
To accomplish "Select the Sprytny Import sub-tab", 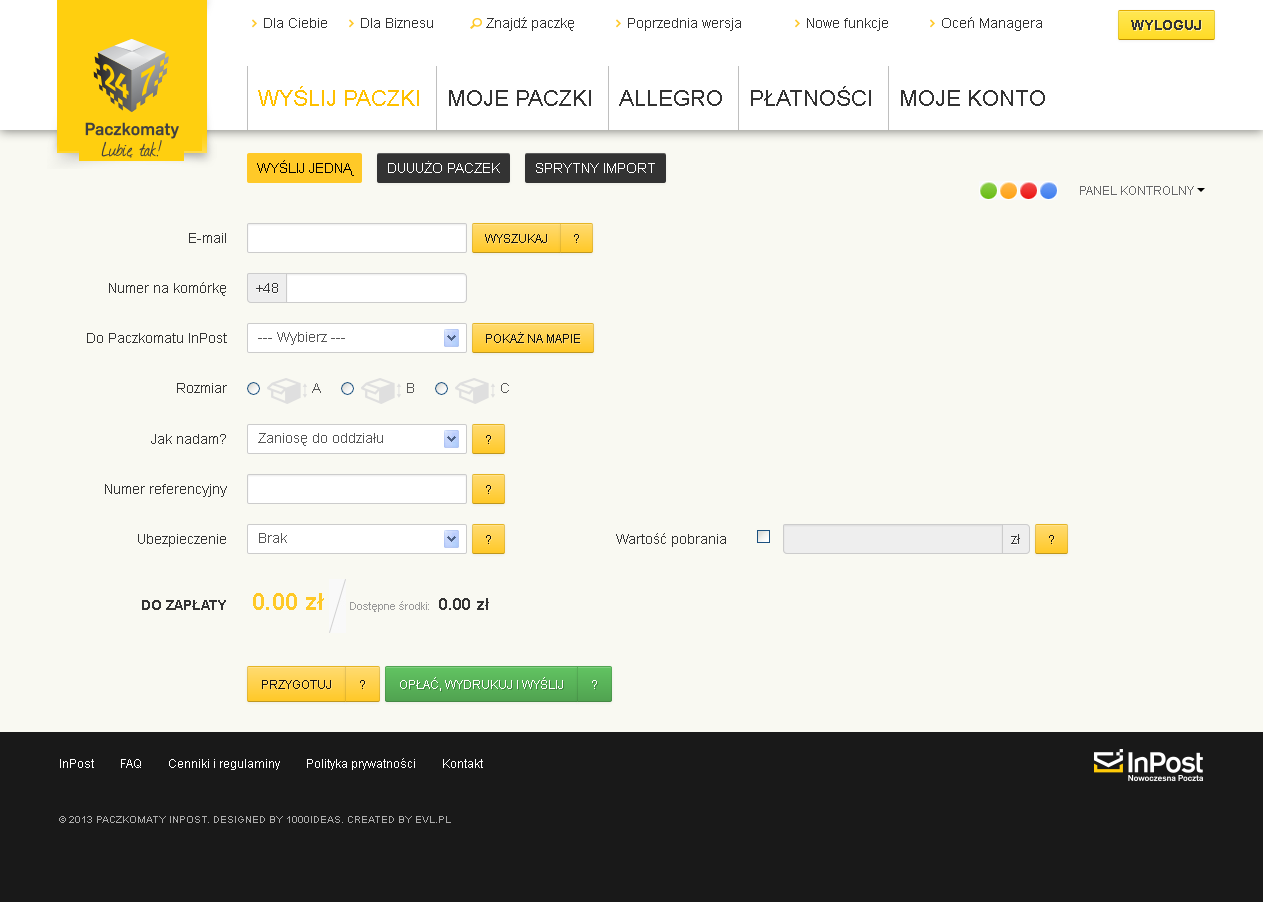I will click(595, 168).
